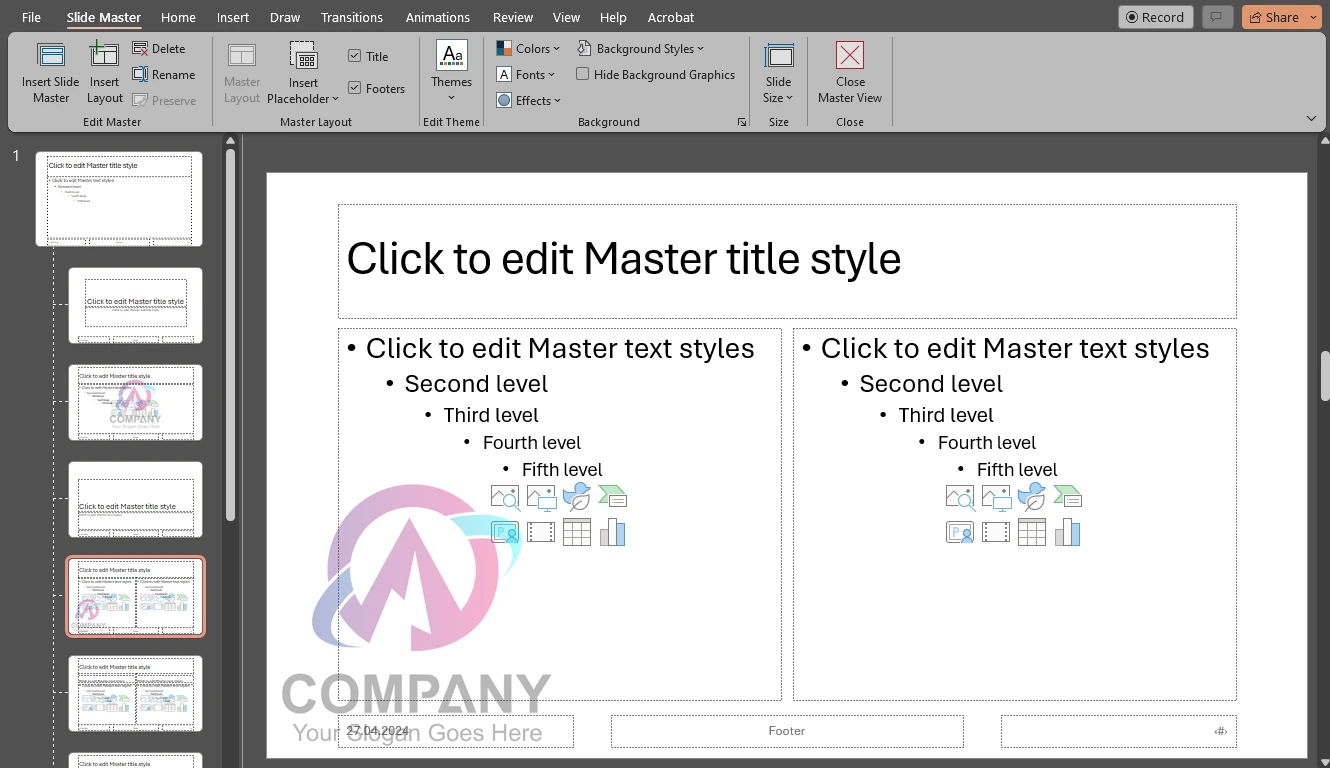Viewport: 1330px width, 768px height.
Task: Switch to the Animations tab
Action: (x=437, y=17)
